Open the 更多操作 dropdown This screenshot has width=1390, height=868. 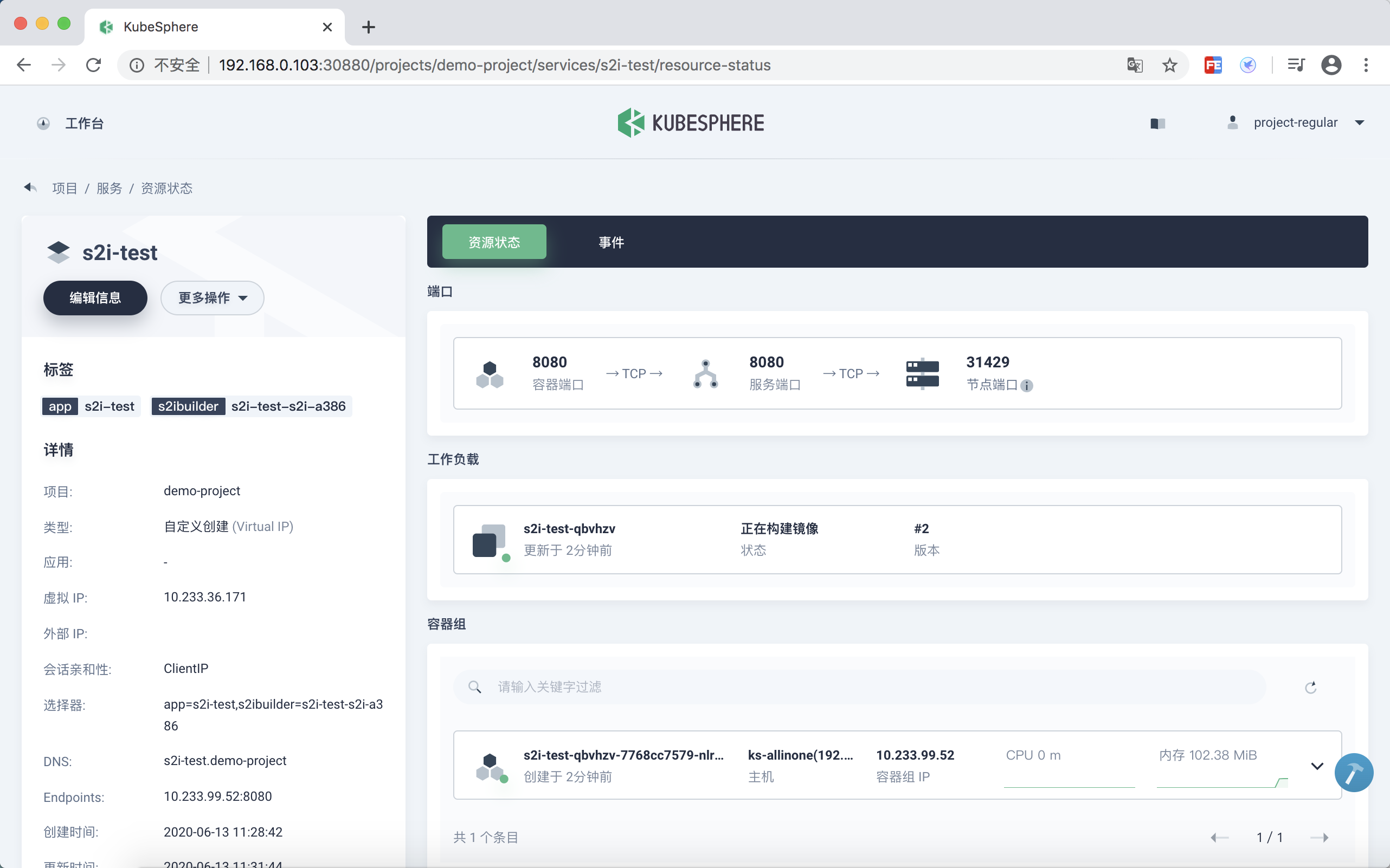[x=212, y=298]
